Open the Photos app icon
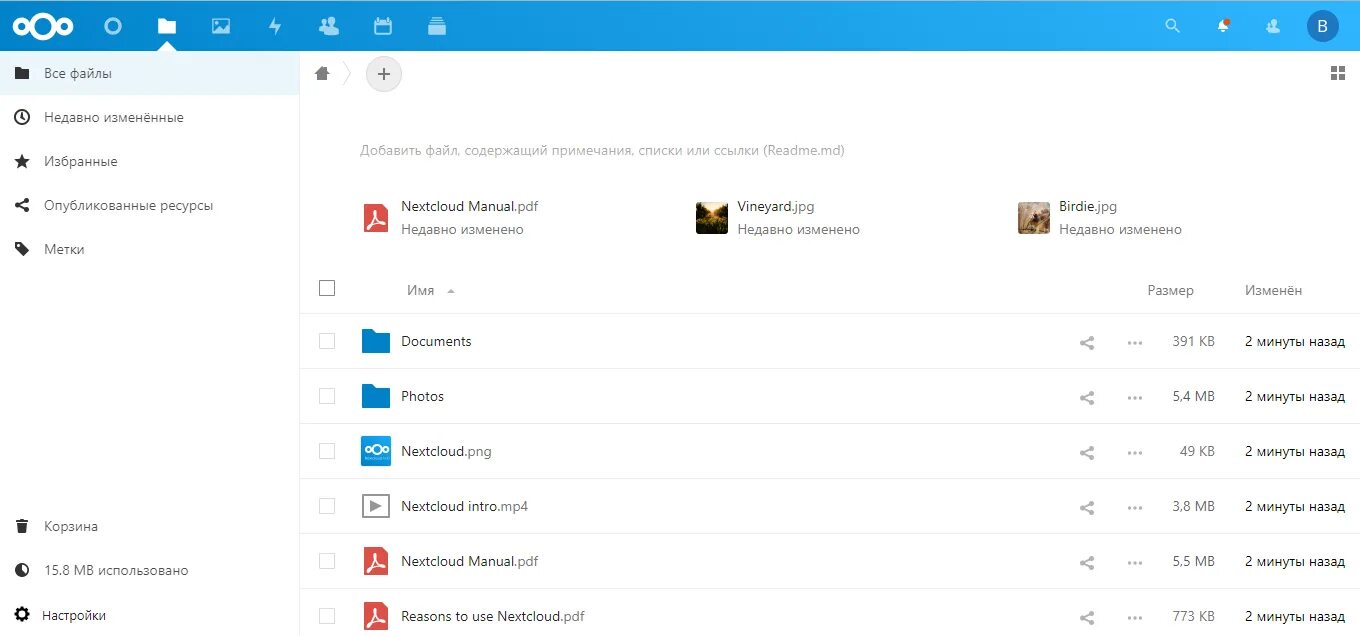The image size is (1360, 636). point(221,26)
